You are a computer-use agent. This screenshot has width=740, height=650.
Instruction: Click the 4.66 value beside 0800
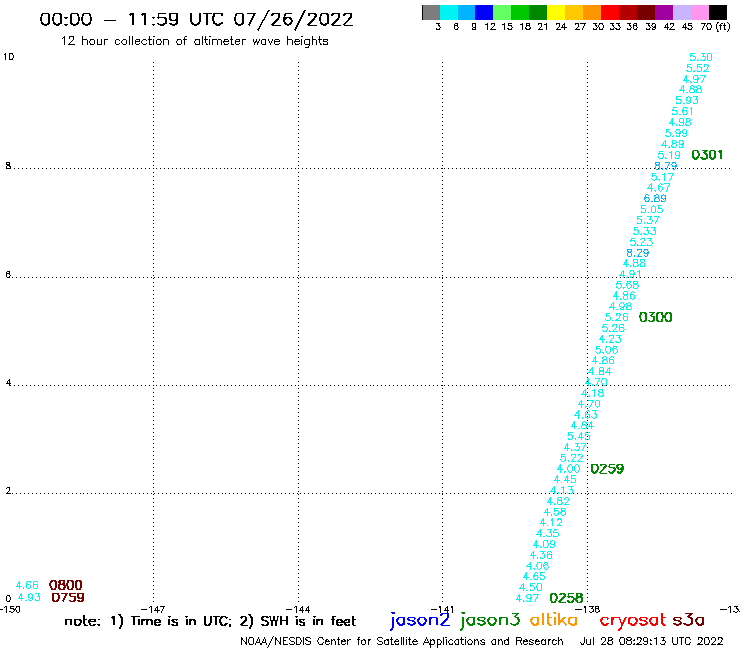(x=27, y=585)
